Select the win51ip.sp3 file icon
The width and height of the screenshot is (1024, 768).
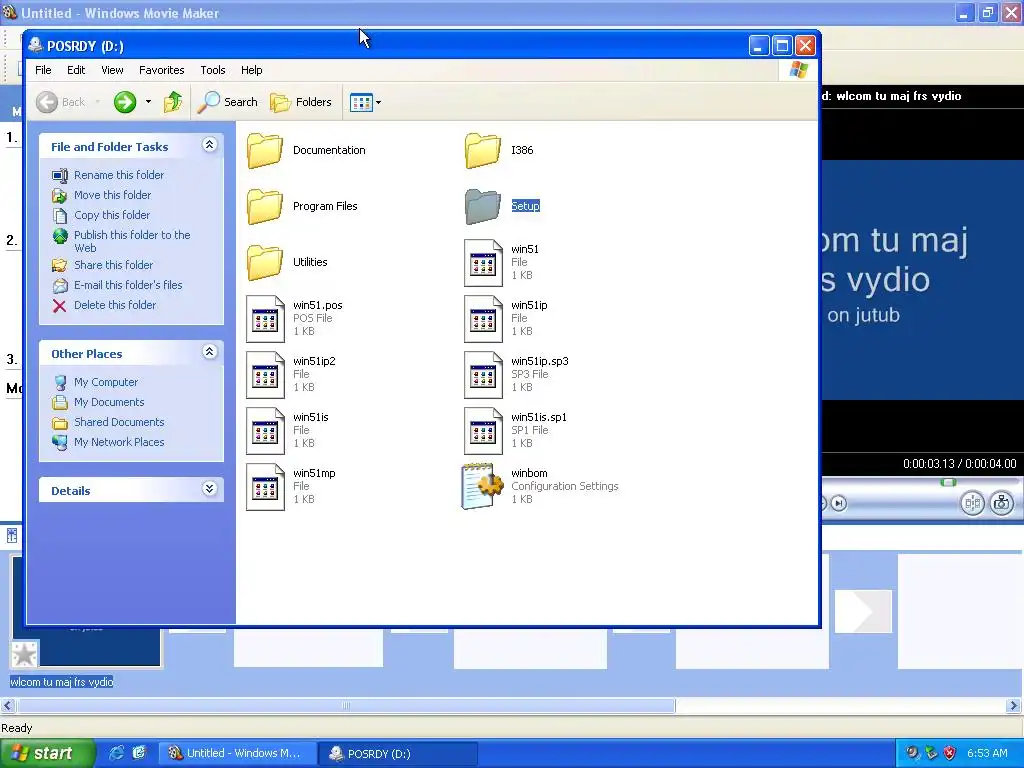(x=483, y=375)
